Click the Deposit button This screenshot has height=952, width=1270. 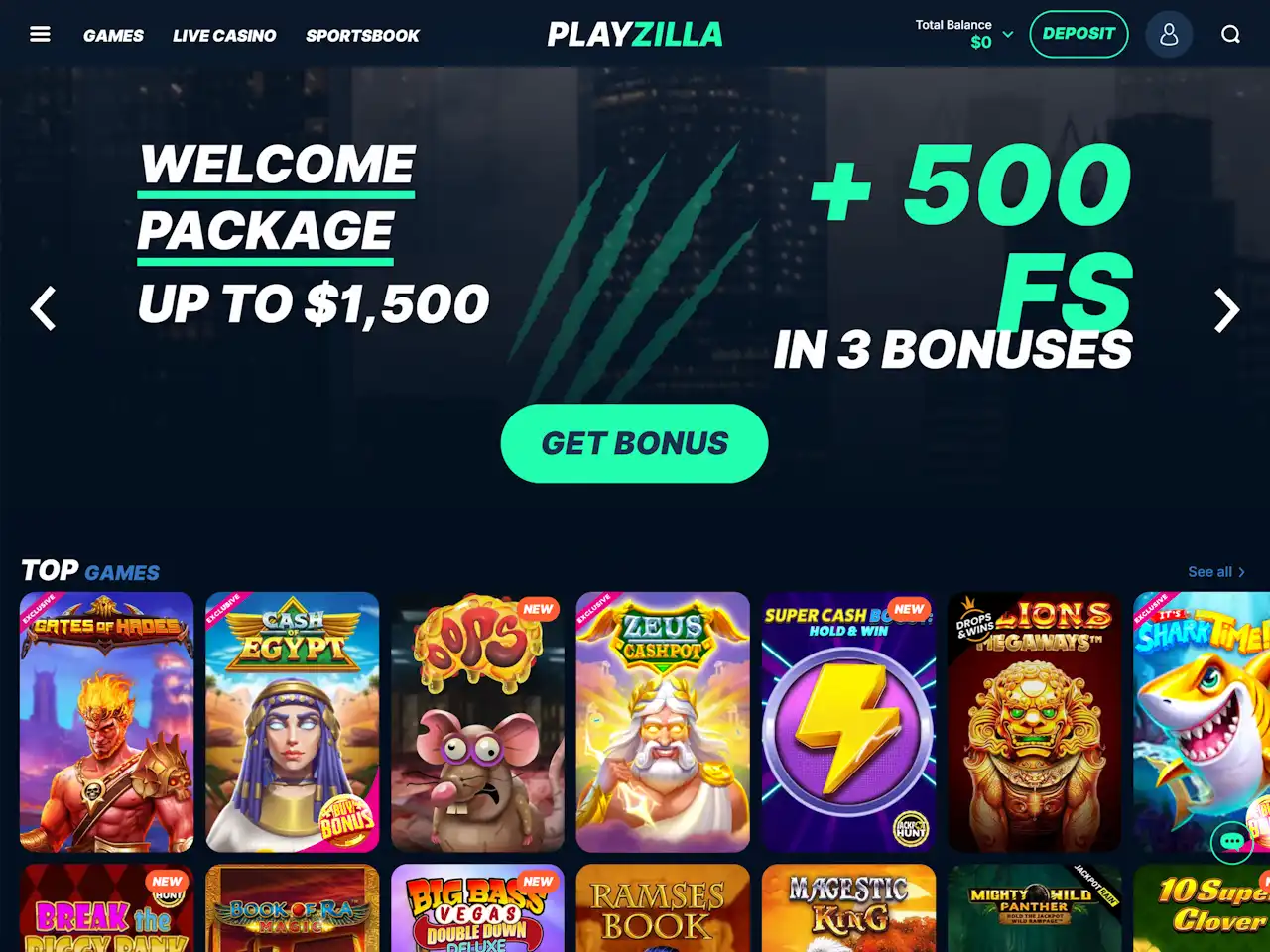coord(1079,34)
